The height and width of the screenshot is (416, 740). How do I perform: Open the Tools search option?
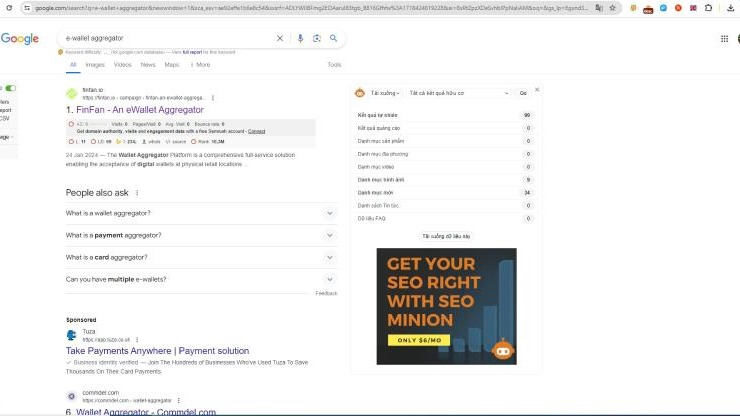click(334, 65)
